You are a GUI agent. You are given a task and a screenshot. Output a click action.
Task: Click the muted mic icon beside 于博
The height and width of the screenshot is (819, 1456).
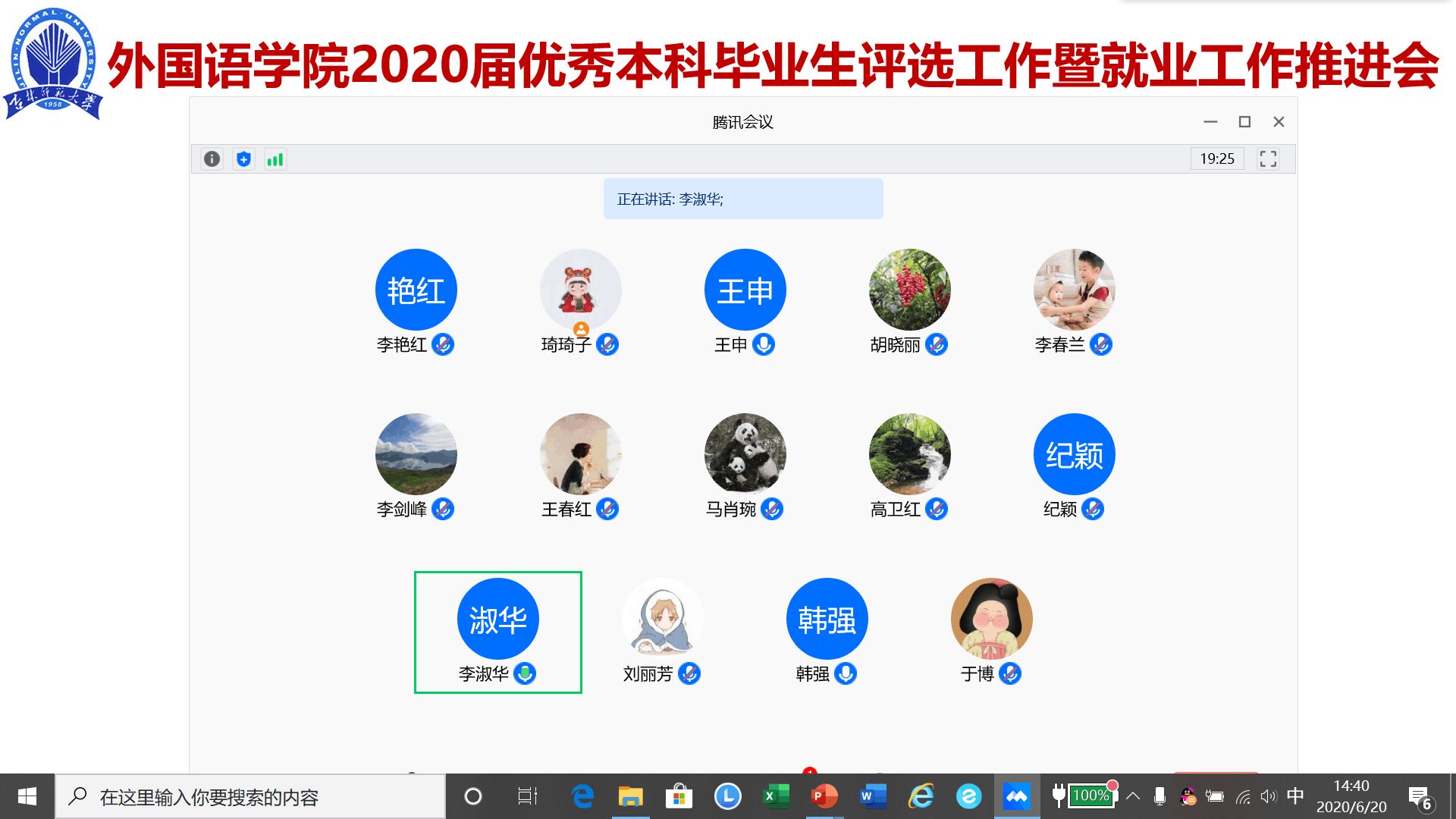(1010, 673)
